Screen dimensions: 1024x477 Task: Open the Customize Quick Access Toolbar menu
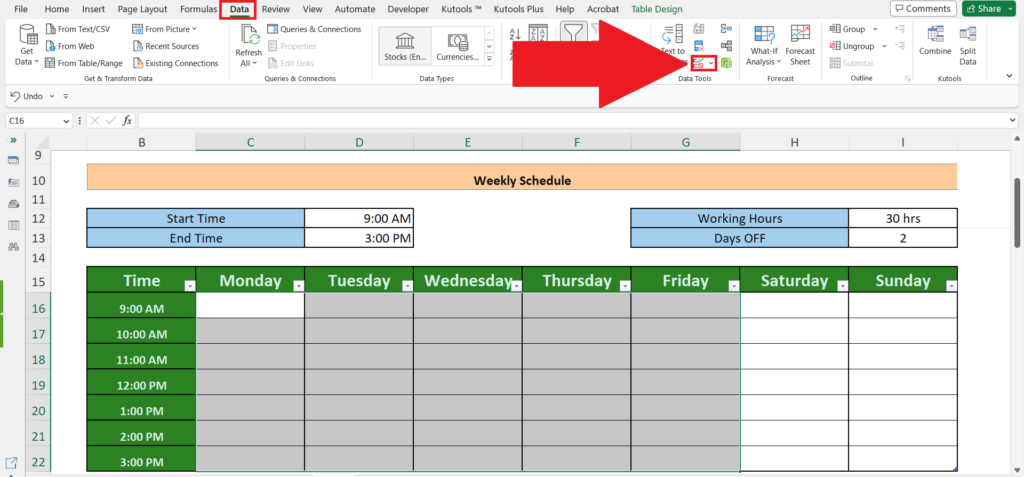pyautogui.click(x=65, y=96)
